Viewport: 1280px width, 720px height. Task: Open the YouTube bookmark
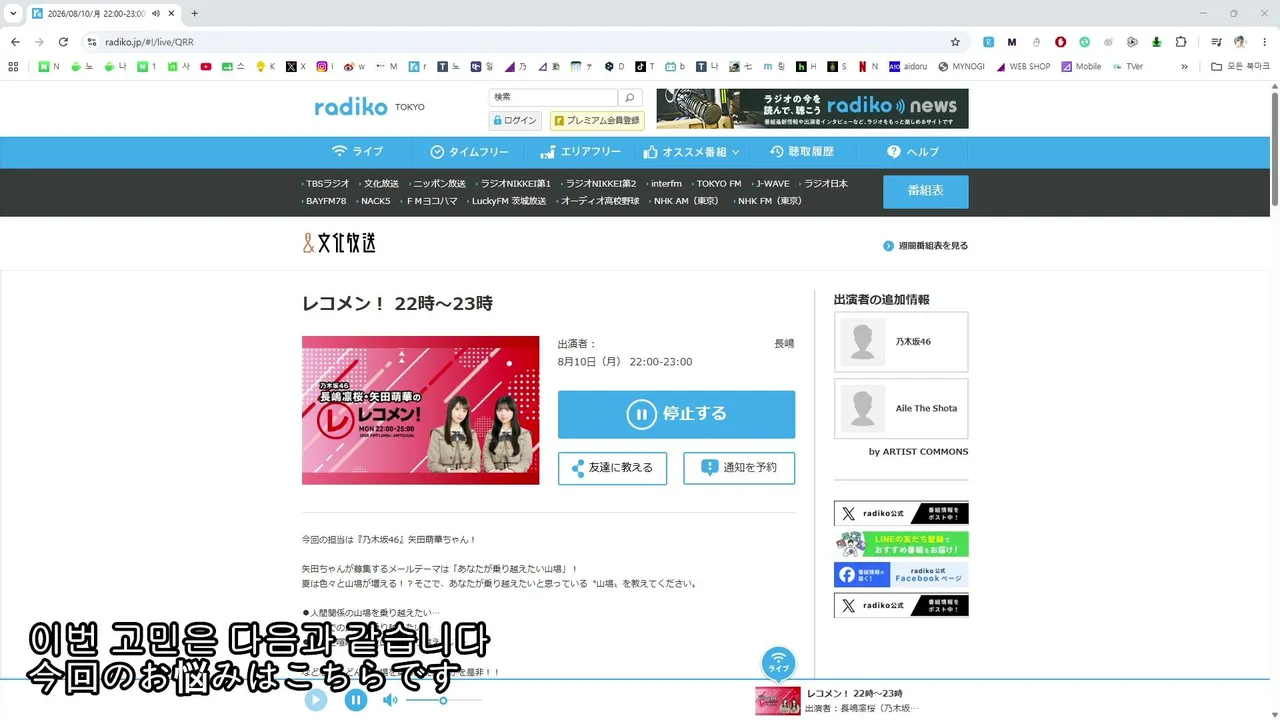[206, 67]
